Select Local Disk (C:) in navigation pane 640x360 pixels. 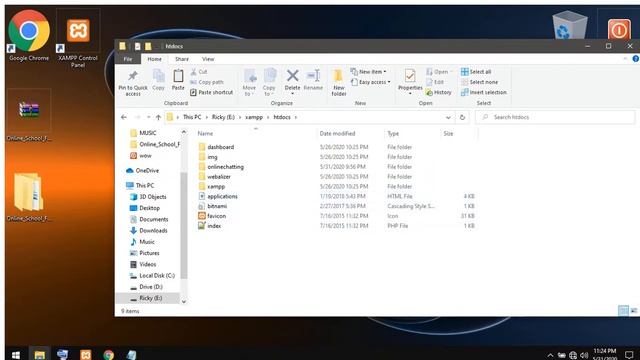click(x=157, y=276)
